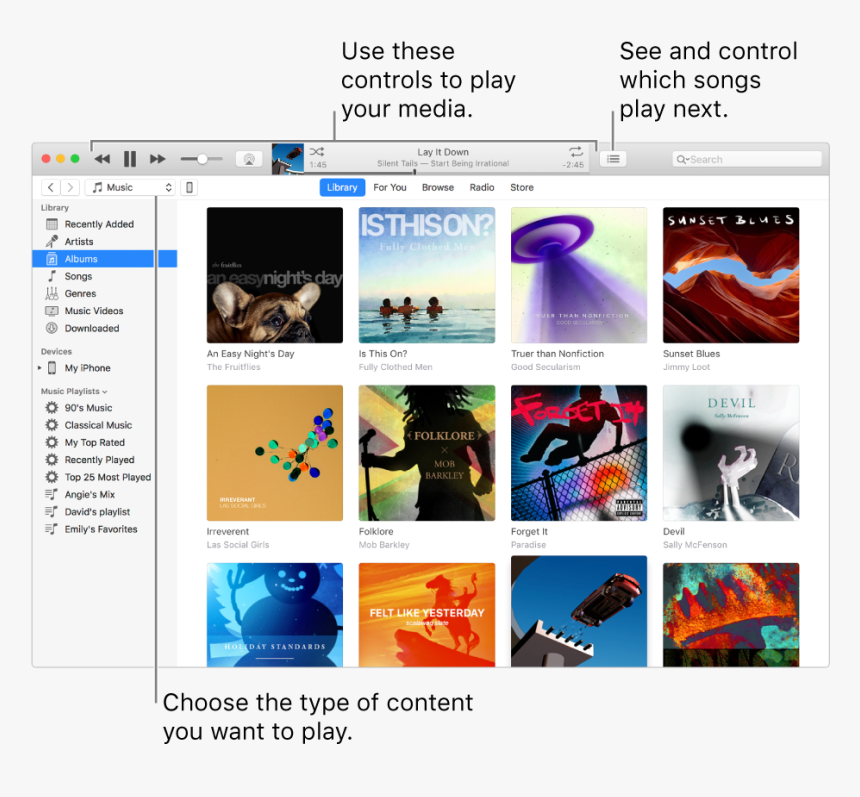
Task: Click the playback progress bar
Action: click(447, 172)
